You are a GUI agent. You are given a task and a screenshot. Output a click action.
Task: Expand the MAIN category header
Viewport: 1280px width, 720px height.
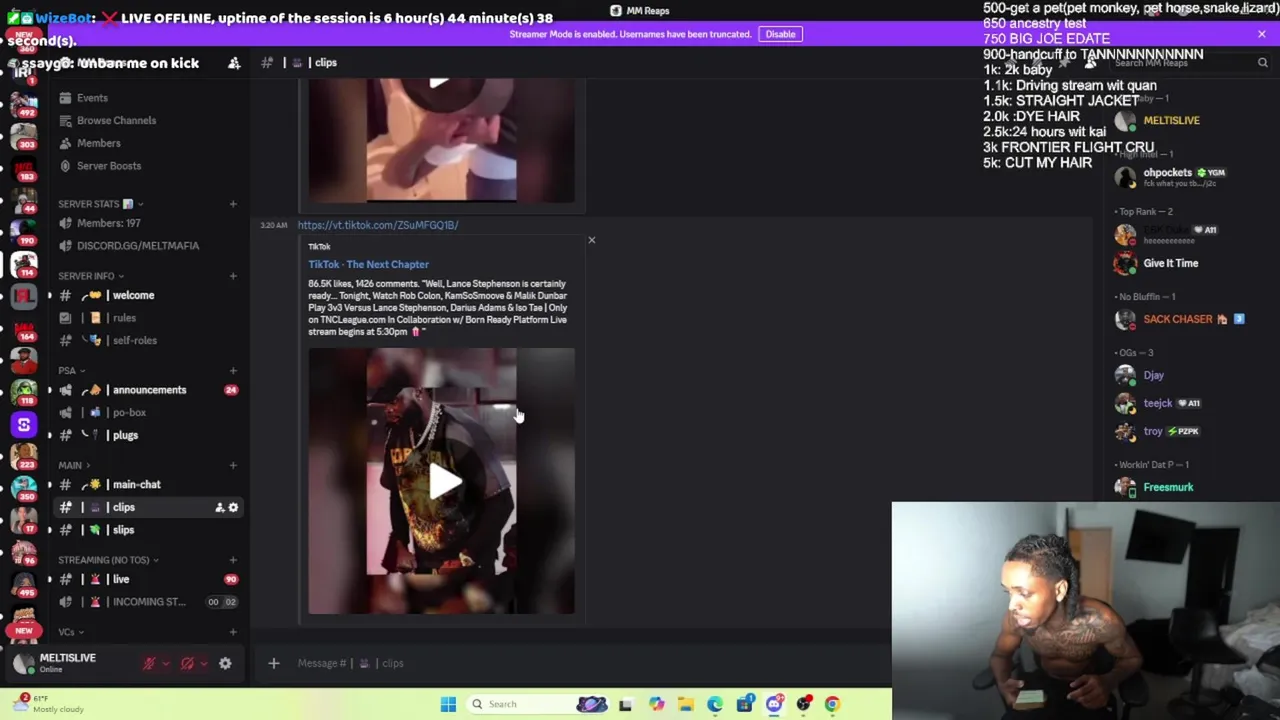pos(74,465)
